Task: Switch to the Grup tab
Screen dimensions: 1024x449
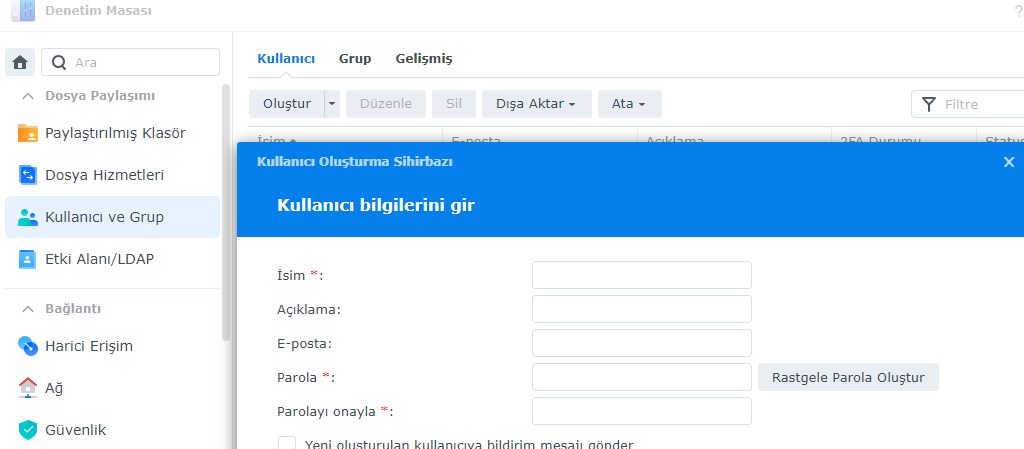Action: coord(355,59)
